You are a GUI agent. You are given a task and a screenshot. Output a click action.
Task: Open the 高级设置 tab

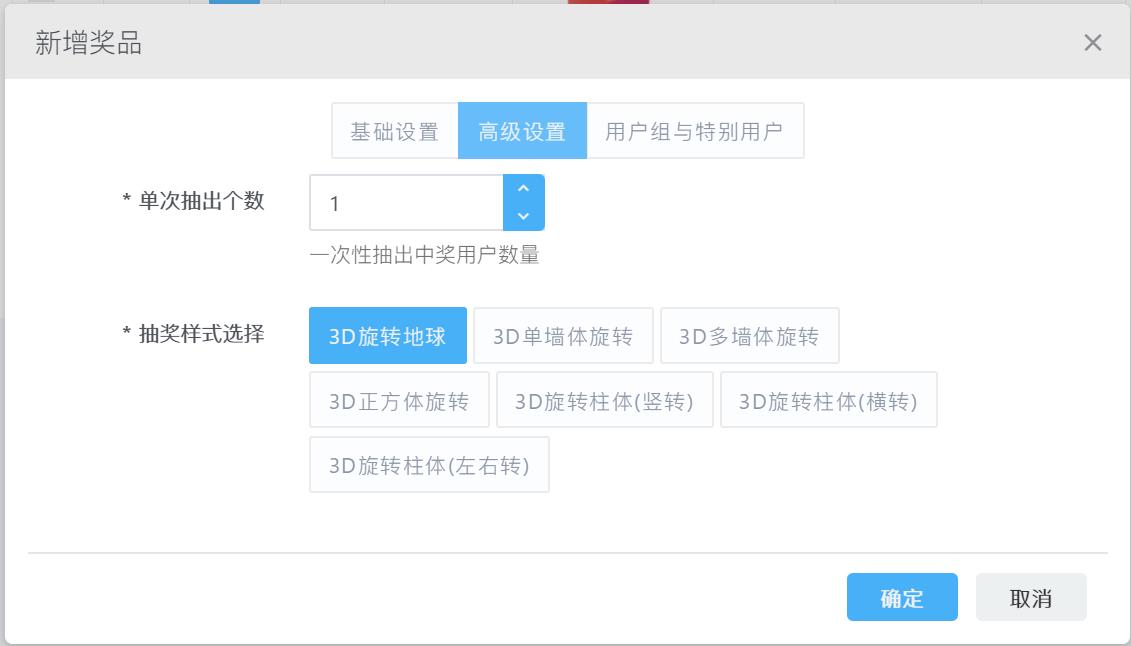[522, 131]
